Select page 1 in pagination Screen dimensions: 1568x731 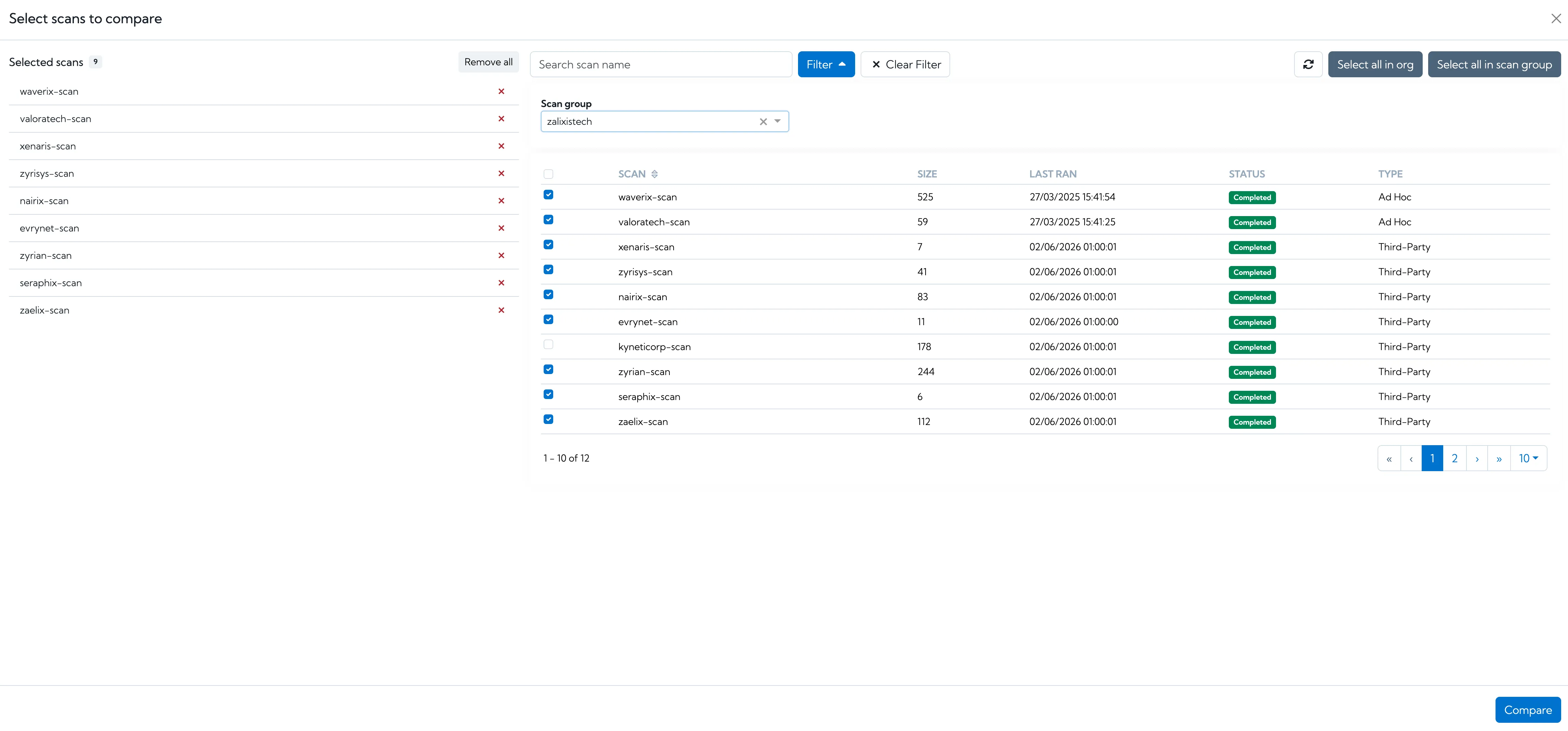pos(1432,458)
